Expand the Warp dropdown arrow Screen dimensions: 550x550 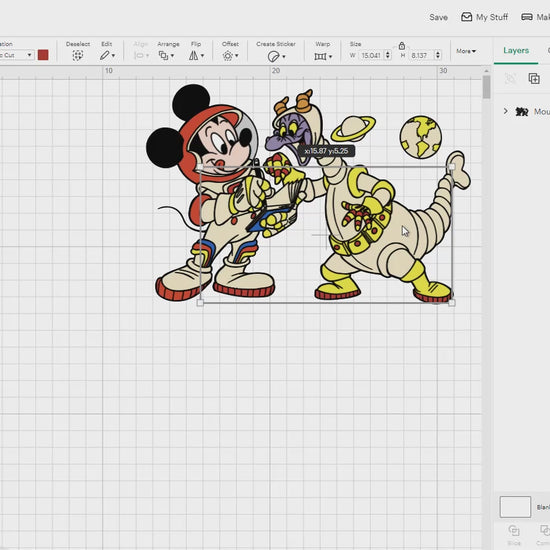[x=330, y=56]
